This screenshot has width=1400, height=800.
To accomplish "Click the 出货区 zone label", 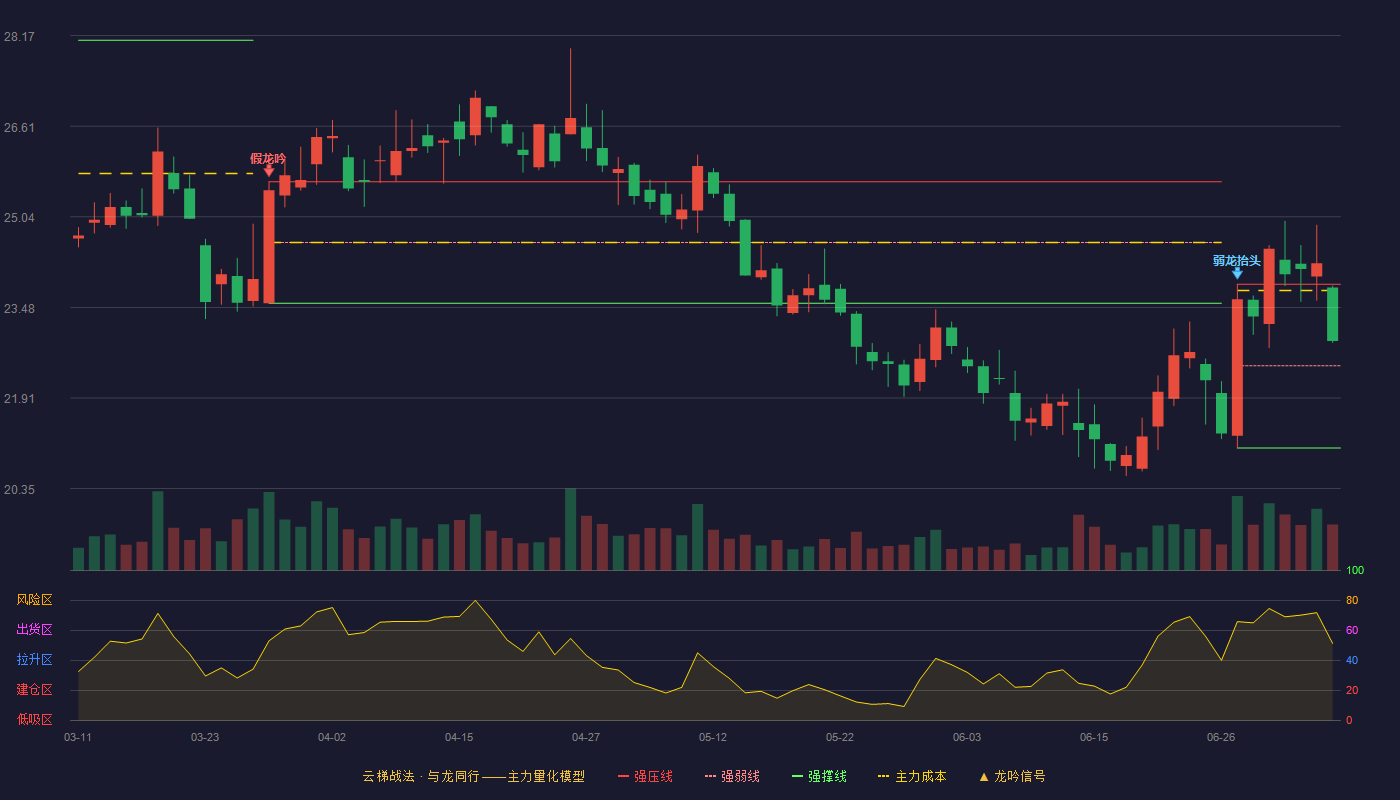I will coord(34,630).
